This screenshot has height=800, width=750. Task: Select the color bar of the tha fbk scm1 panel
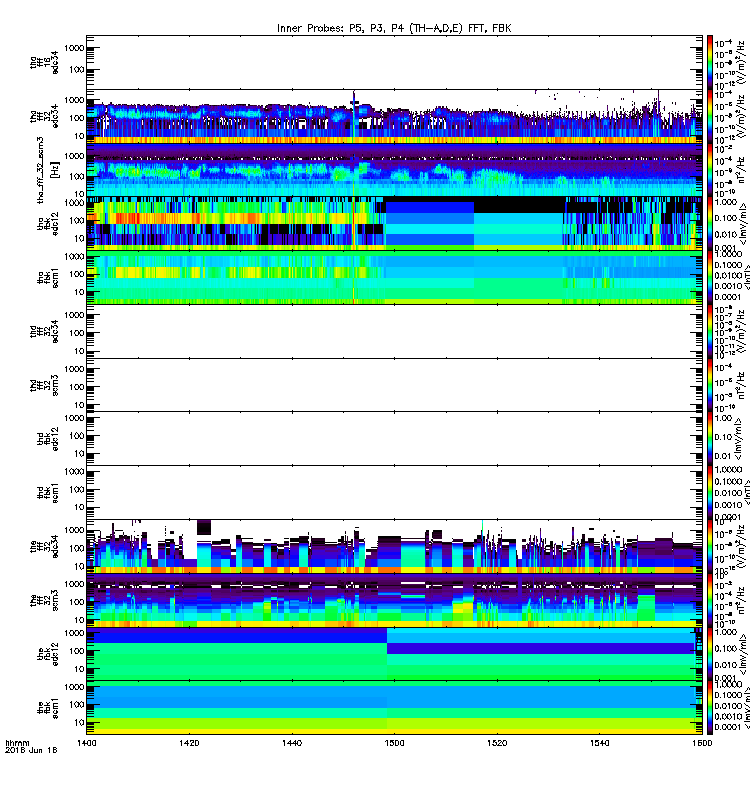click(710, 278)
